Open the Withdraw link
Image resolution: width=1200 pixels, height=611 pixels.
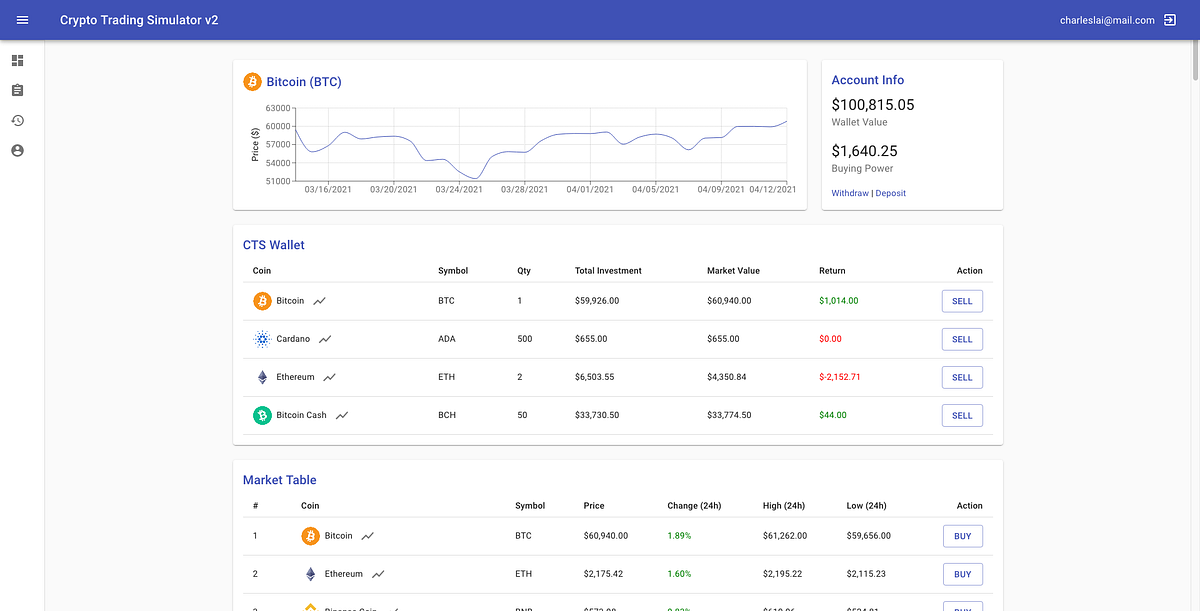849,192
